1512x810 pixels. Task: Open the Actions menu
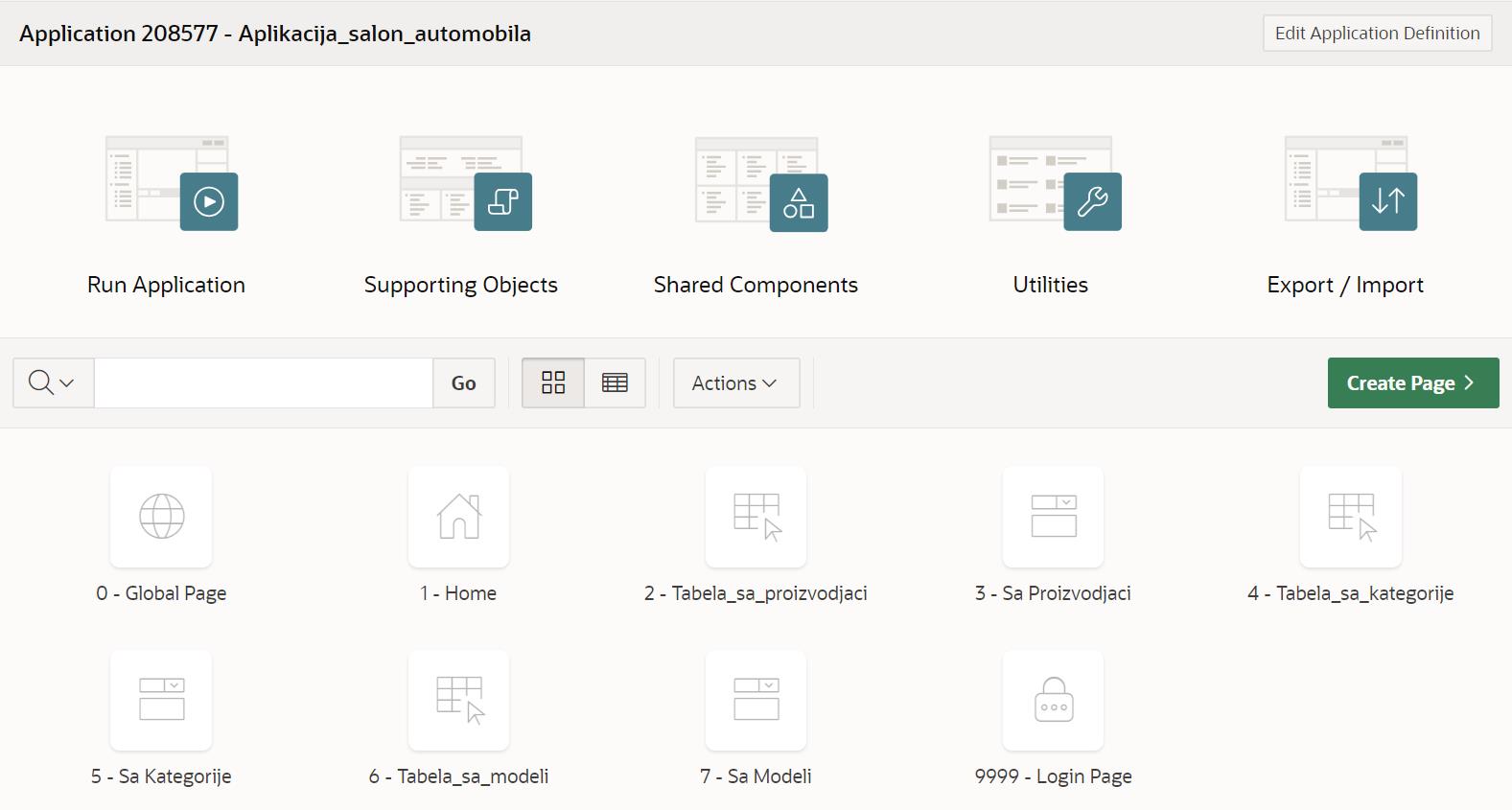735,383
